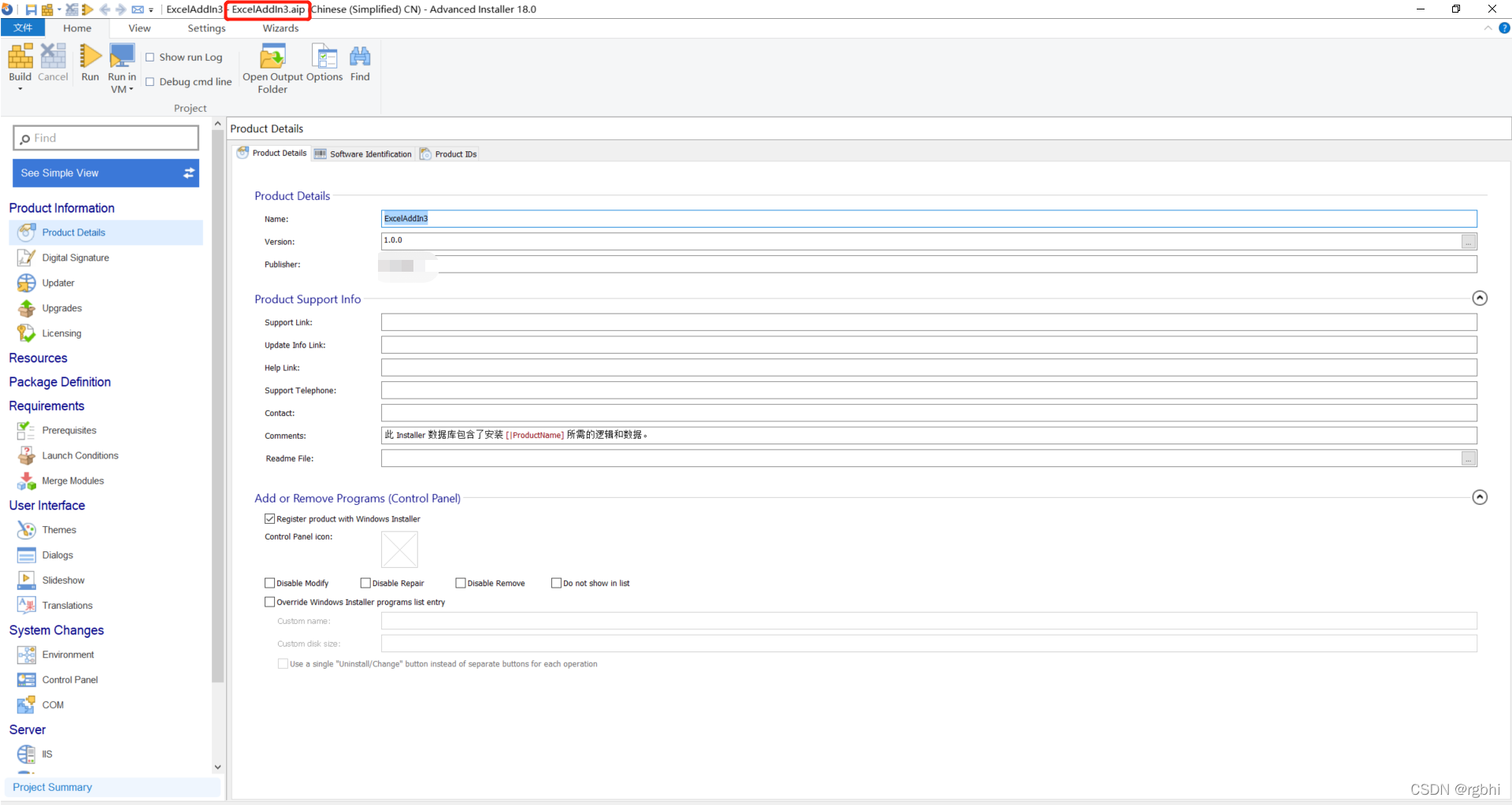Viewport: 1512px width, 805px height.
Task: Open the Themes page
Action: (59, 530)
